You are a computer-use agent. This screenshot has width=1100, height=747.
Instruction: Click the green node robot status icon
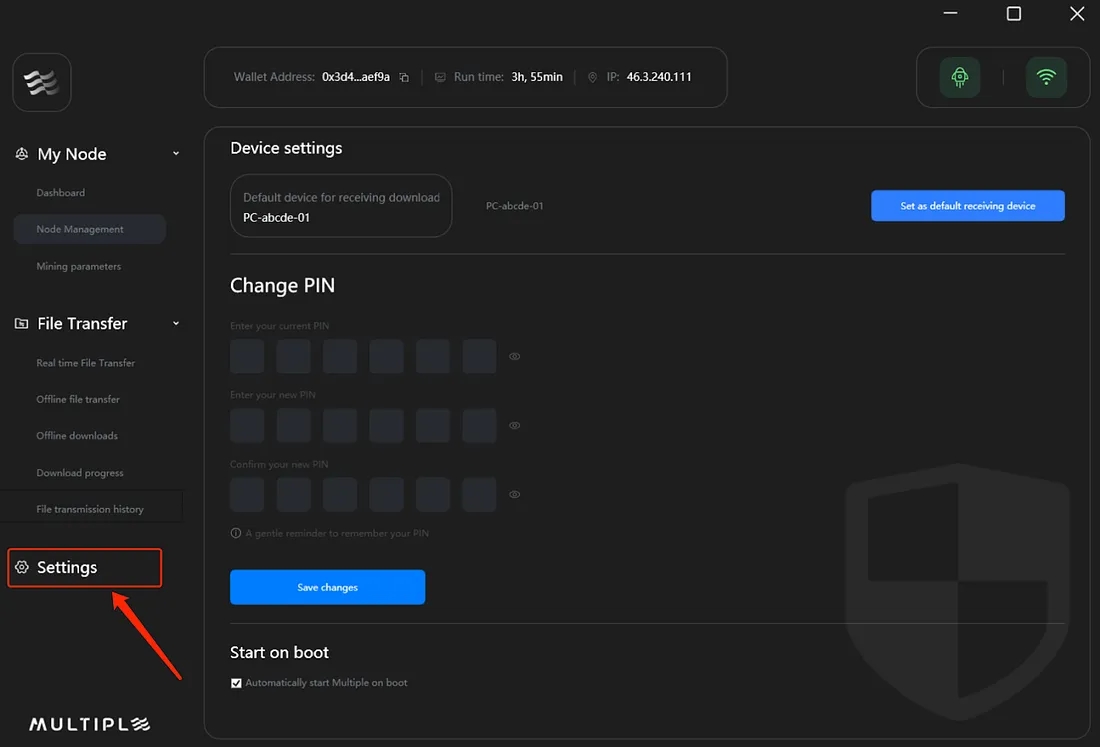point(959,77)
